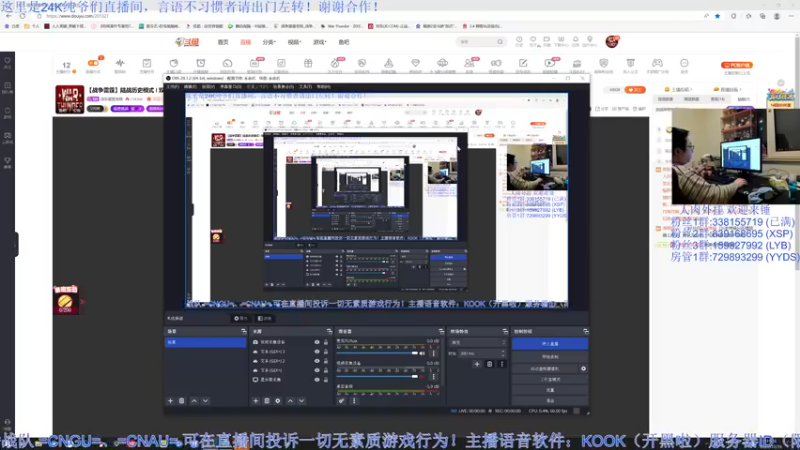Move the selected OBS scene down
Screen dimensions: 800x450
pos(205,401)
